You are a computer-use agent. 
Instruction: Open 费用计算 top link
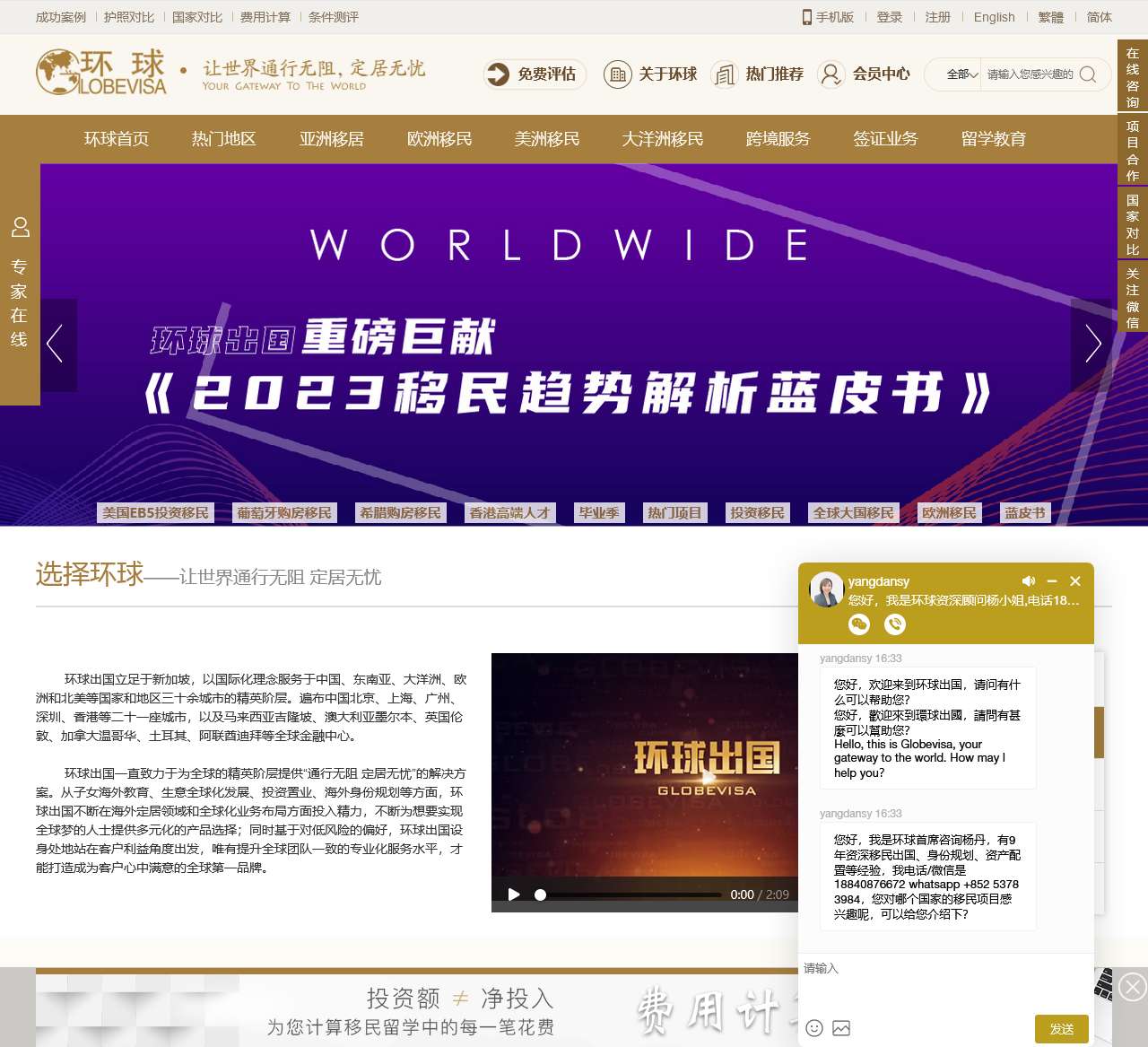click(x=265, y=17)
